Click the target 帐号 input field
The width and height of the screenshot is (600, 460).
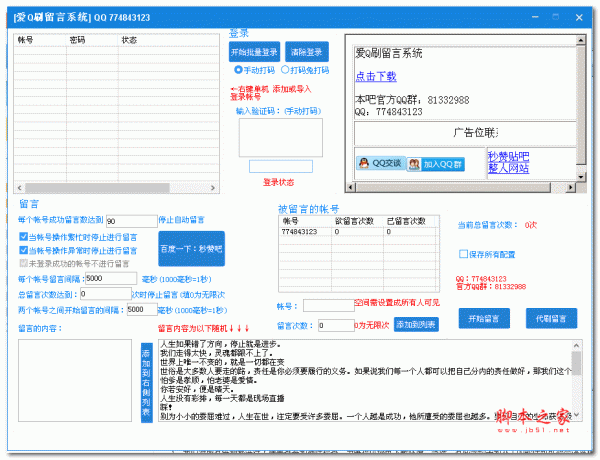click(x=329, y=305)
